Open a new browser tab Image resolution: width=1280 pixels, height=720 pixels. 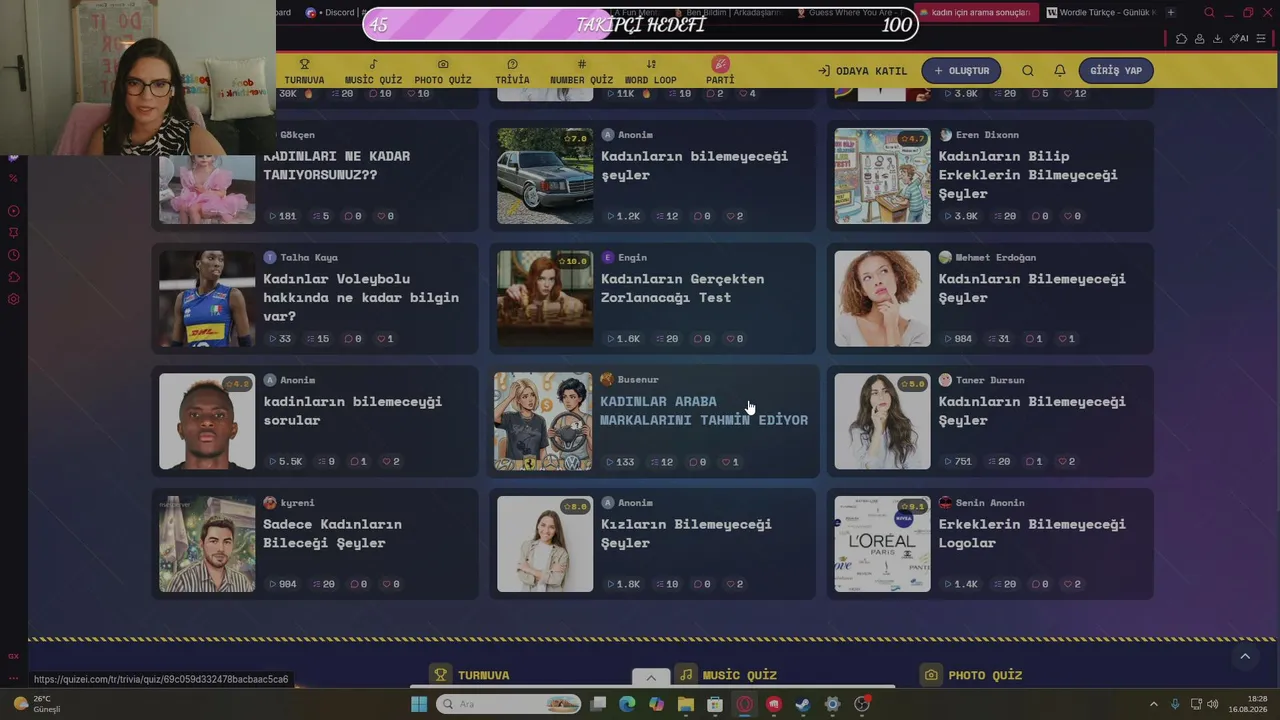1171,13
